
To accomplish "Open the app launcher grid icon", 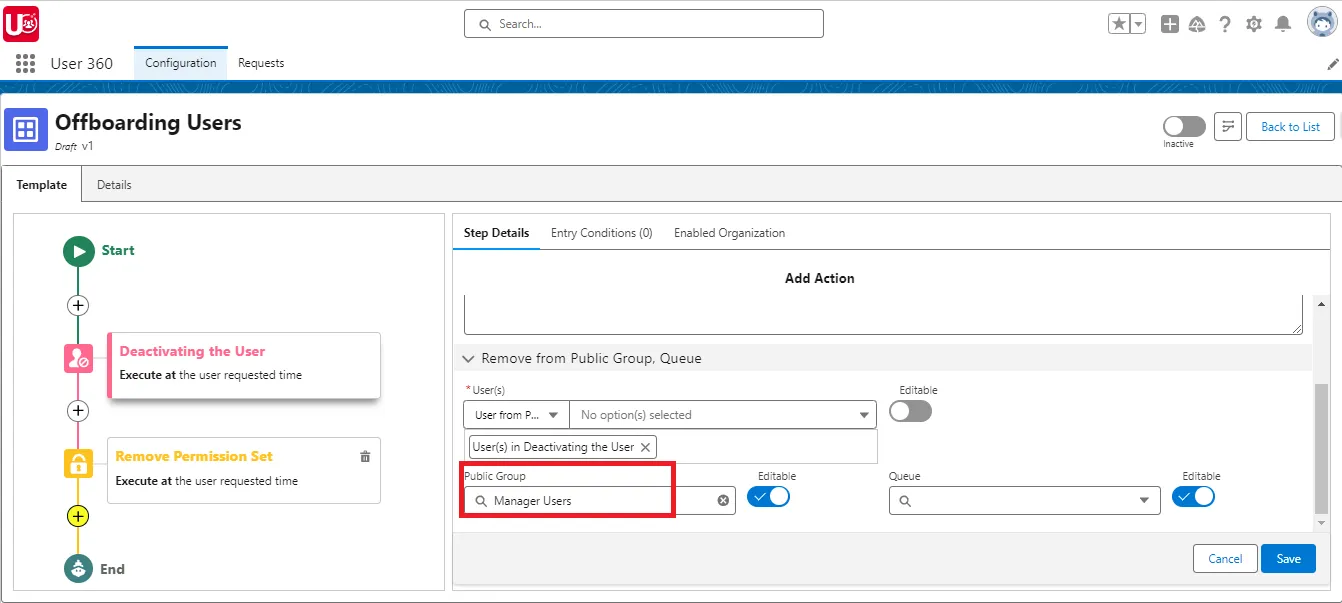I will click(24, 63).
